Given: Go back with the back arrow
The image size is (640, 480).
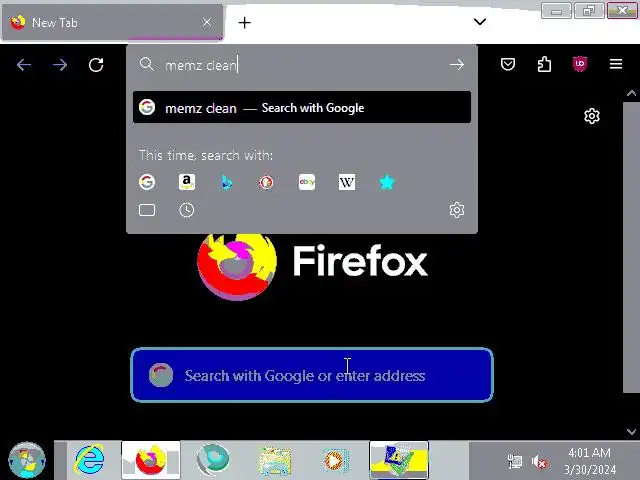Looking at the screenshot, I should (x=24, y=64).
